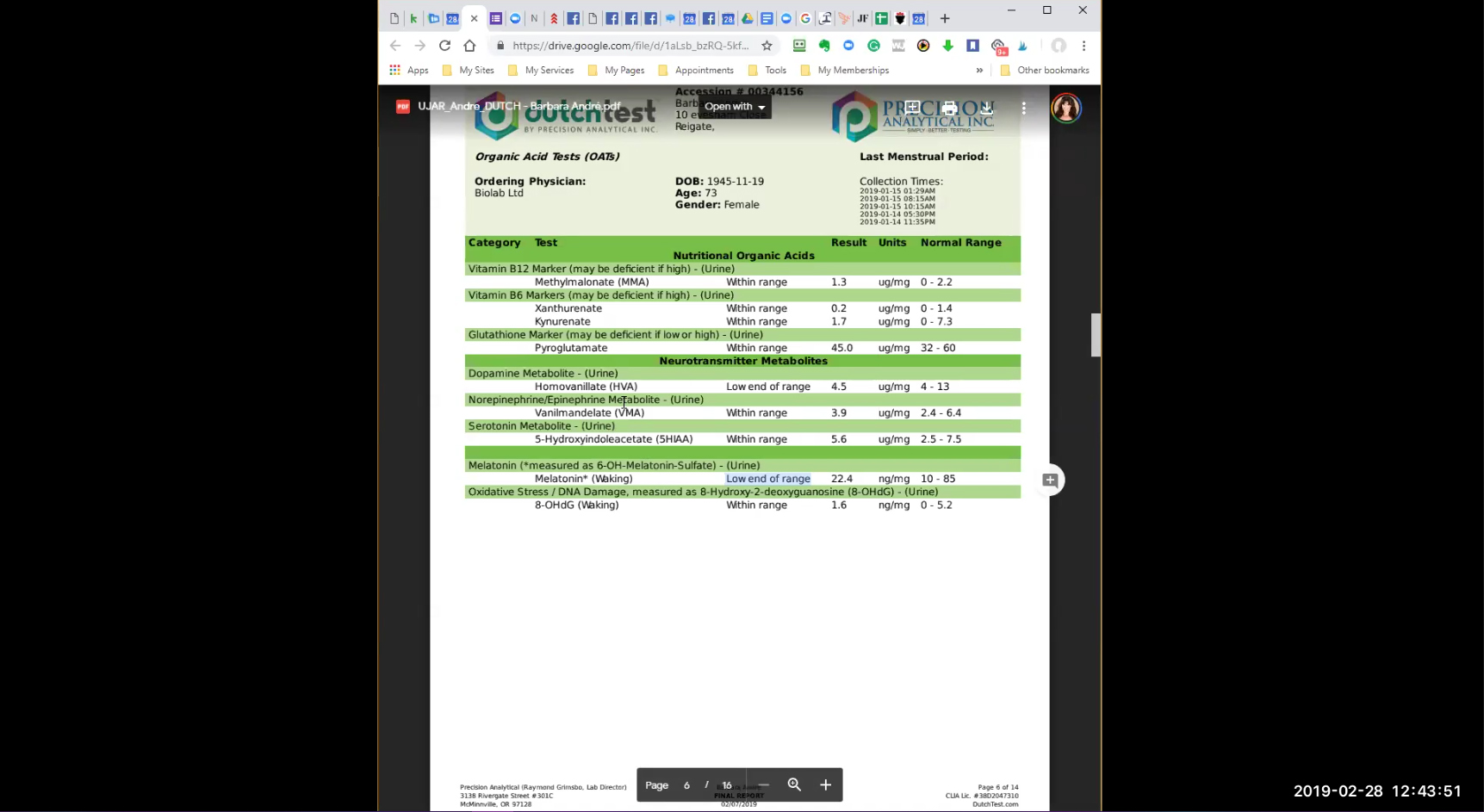Screen dimensions: 1484x812
Task: Click the 'Kynurenate' test name
Action: pyautogui.click(x=562, y=322)
